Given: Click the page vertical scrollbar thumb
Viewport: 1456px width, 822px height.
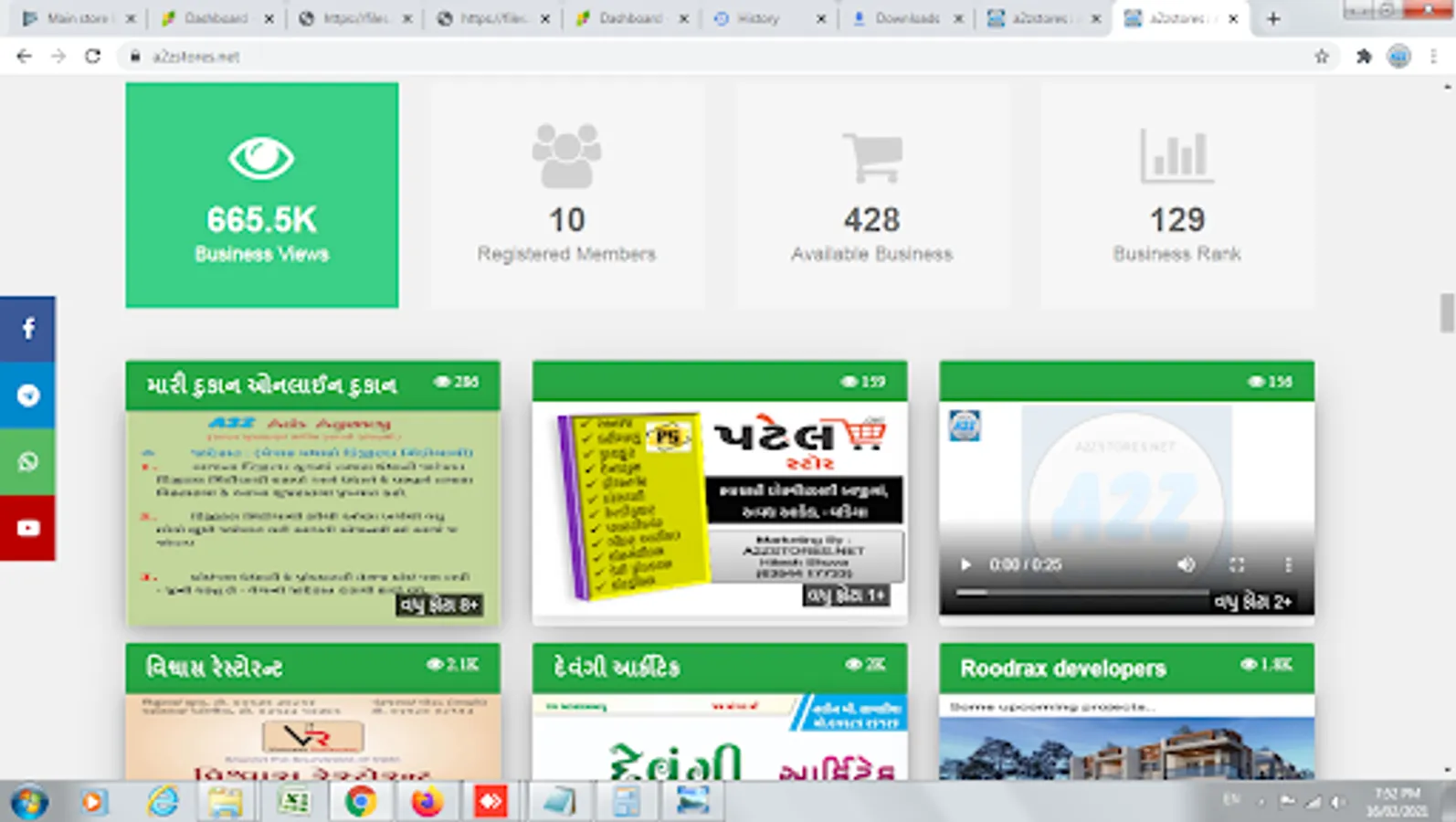Looking at the screenshot, I should pos(1447,313).
